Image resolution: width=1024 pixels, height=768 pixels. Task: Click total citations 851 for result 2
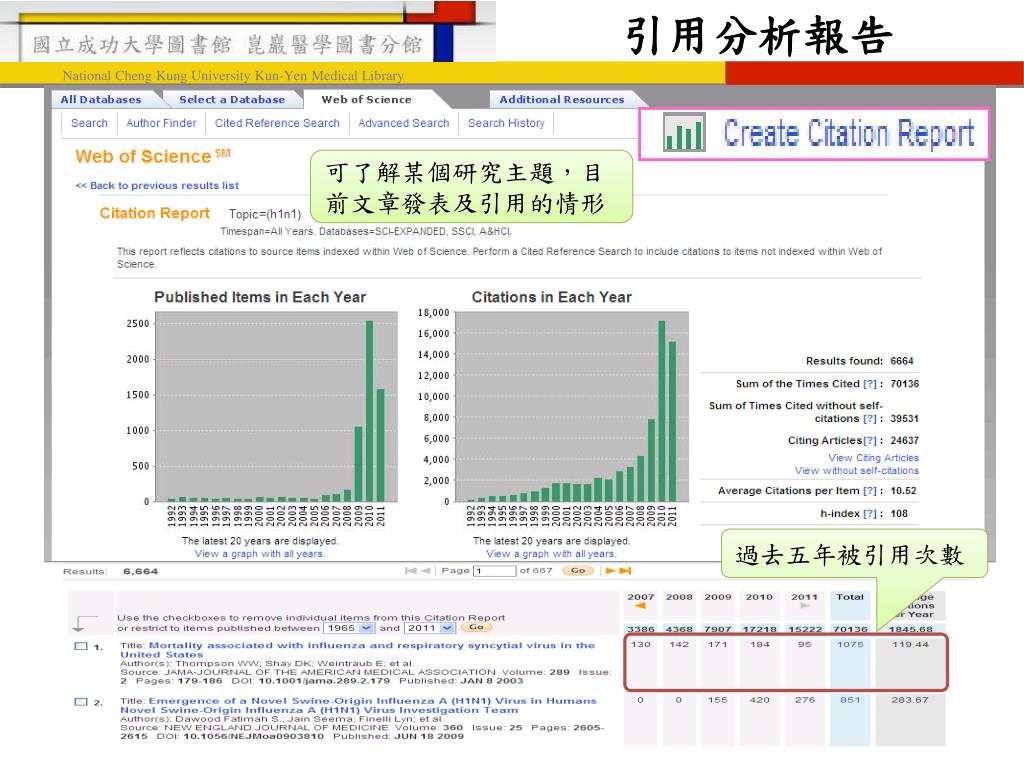[x=850, y=700]
